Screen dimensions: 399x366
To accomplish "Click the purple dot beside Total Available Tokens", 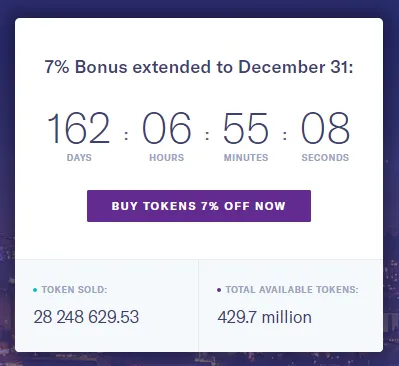I will click(219, 290).
